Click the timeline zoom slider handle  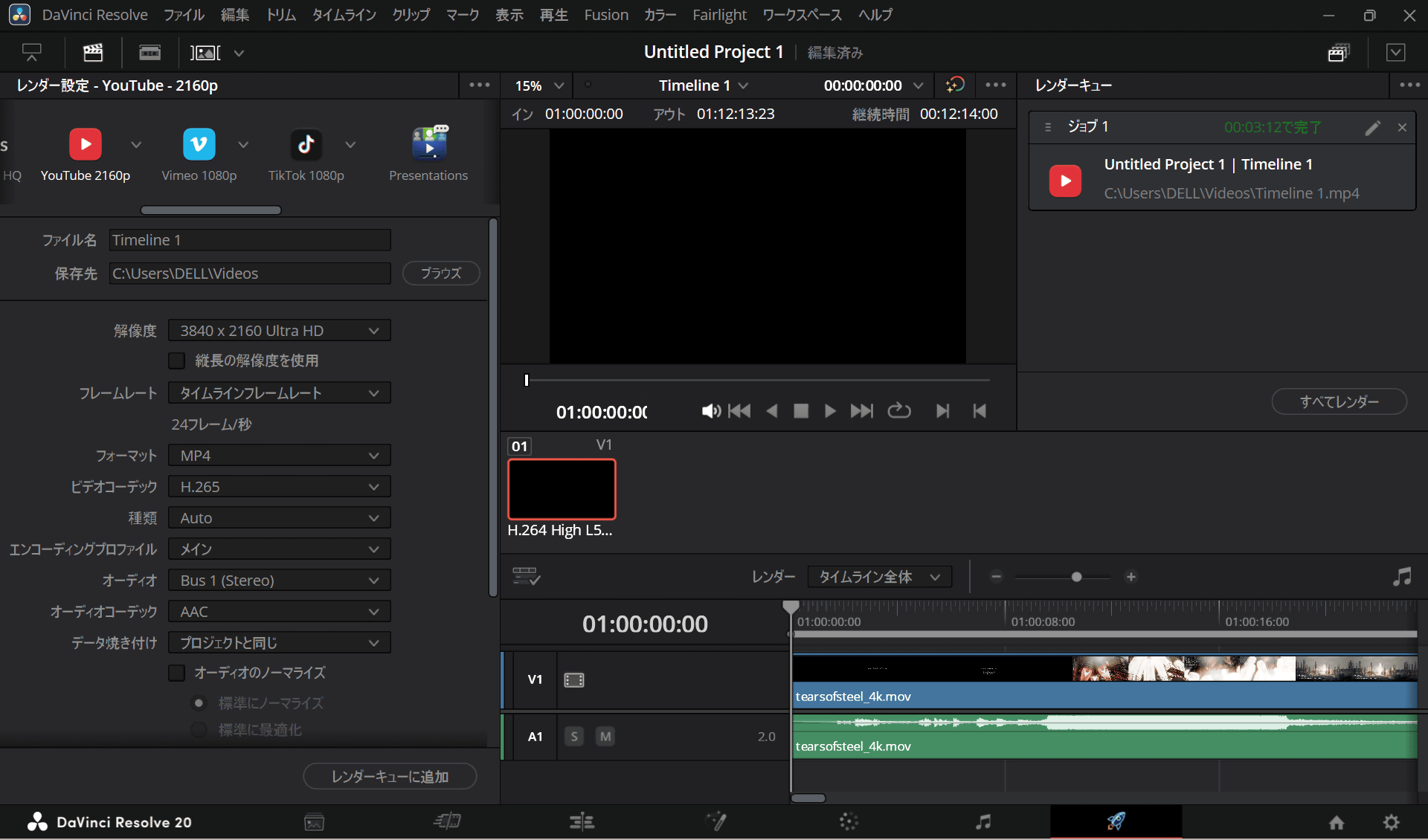pyautogui.click(x=1076, y=577)
